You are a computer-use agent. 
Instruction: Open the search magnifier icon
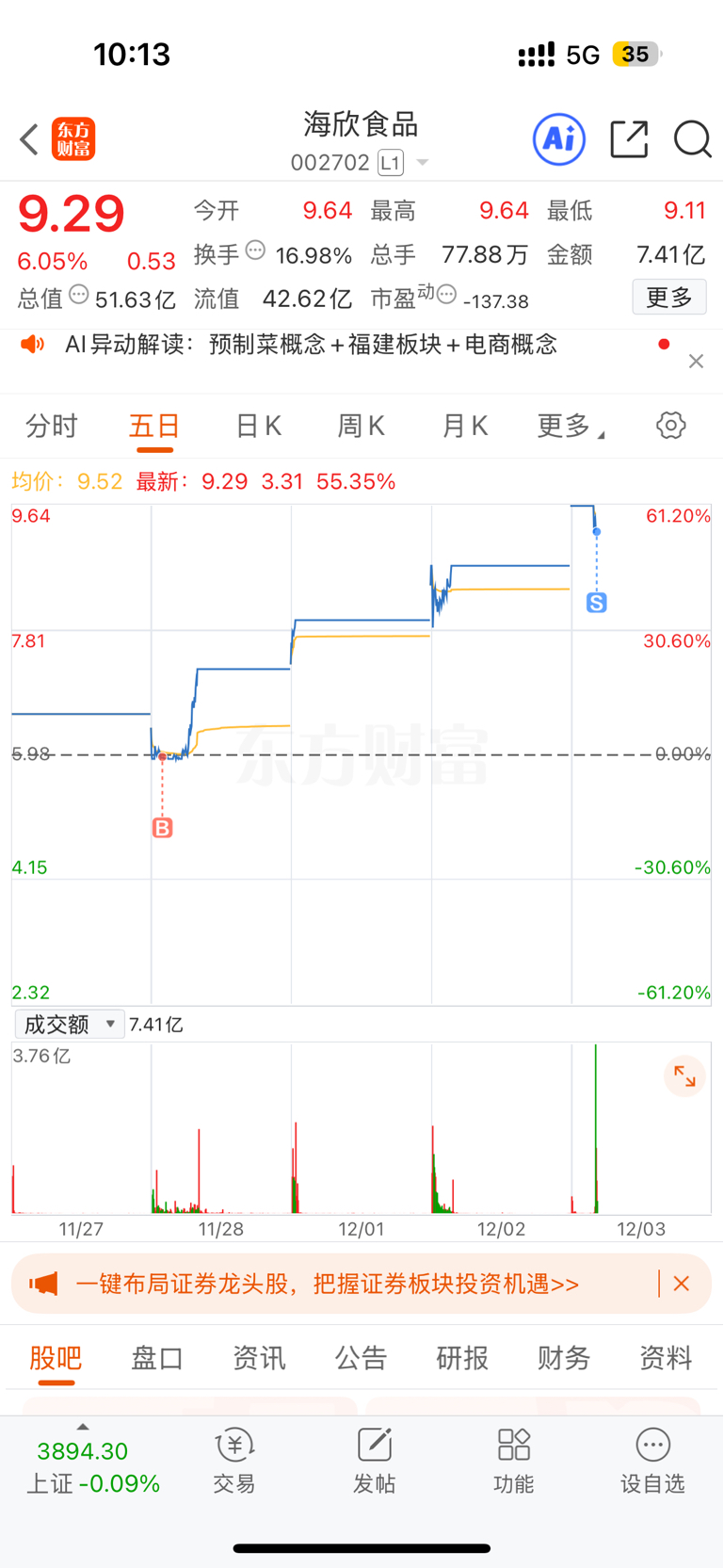click(x=693, y=139)
